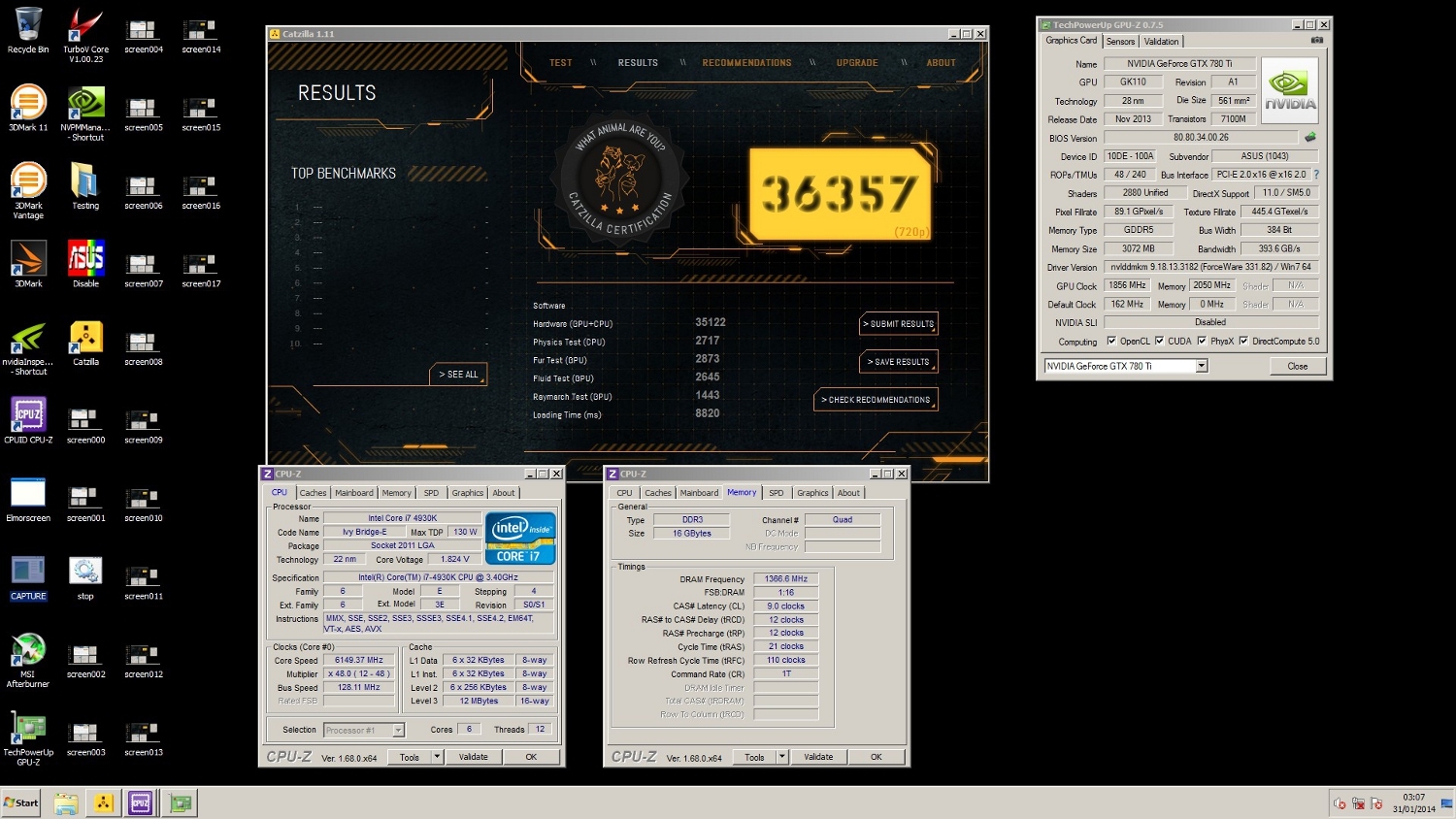Viewport: 1456px width, 819px height.
Task: Open the Catzilla desktop icon
Action: (85, 344)
